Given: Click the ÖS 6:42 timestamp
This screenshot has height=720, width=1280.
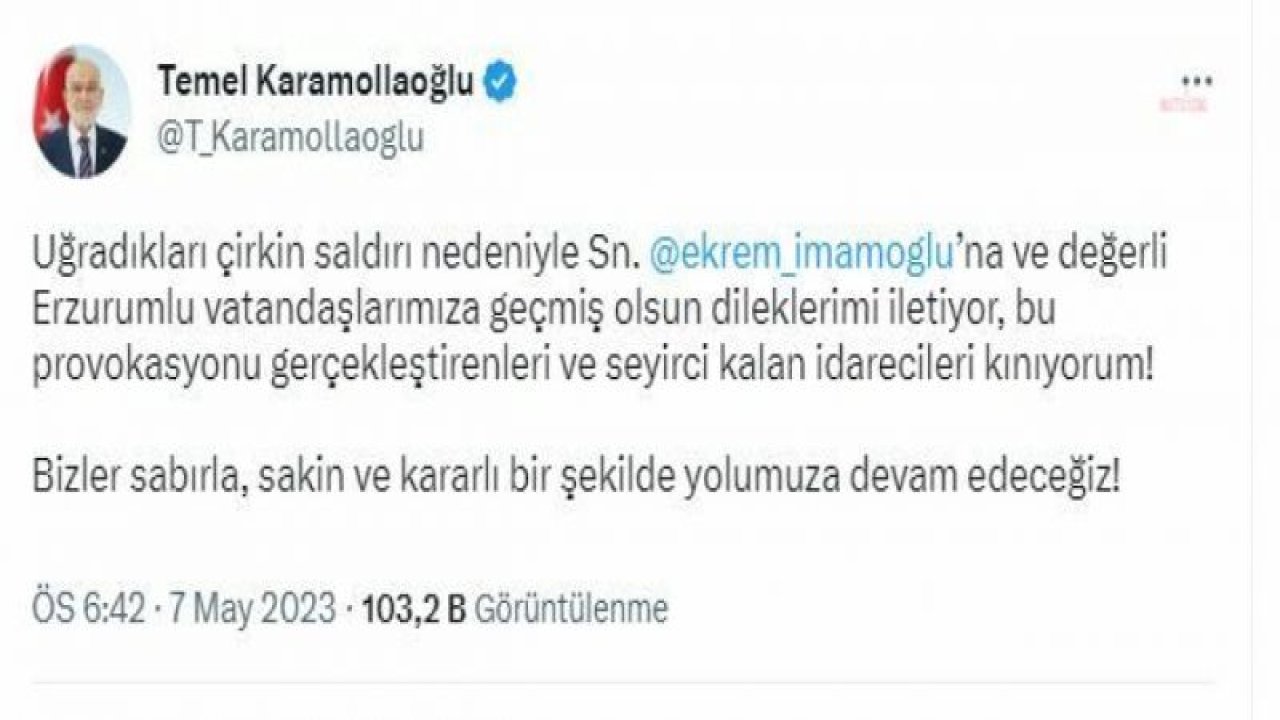Looking at the screenshot, I should [88, 608].
